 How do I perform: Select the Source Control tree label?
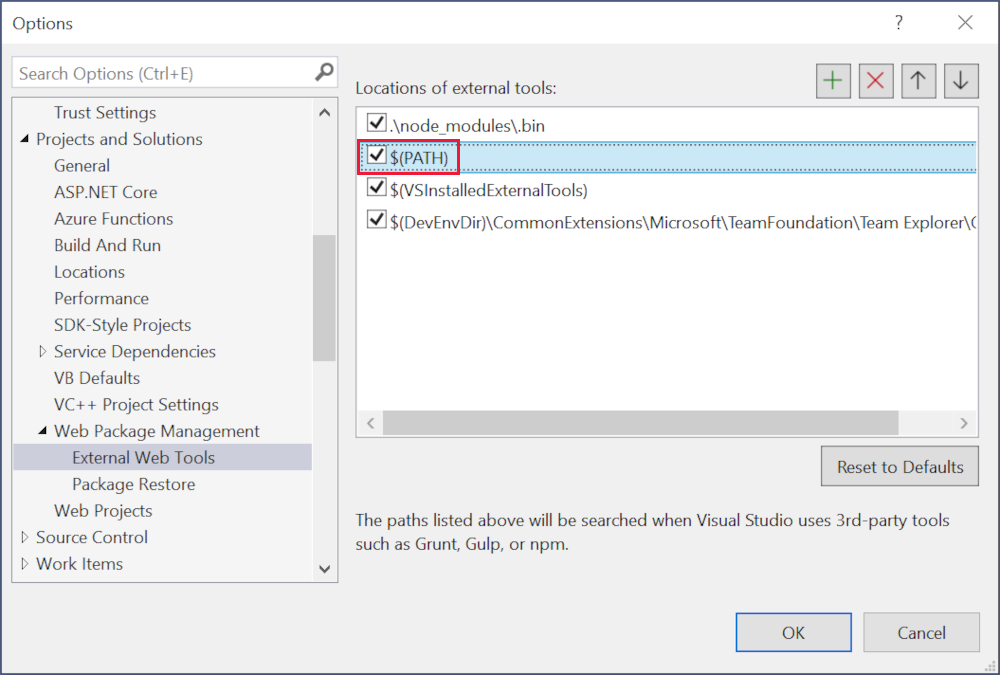(x=92, y=537)
